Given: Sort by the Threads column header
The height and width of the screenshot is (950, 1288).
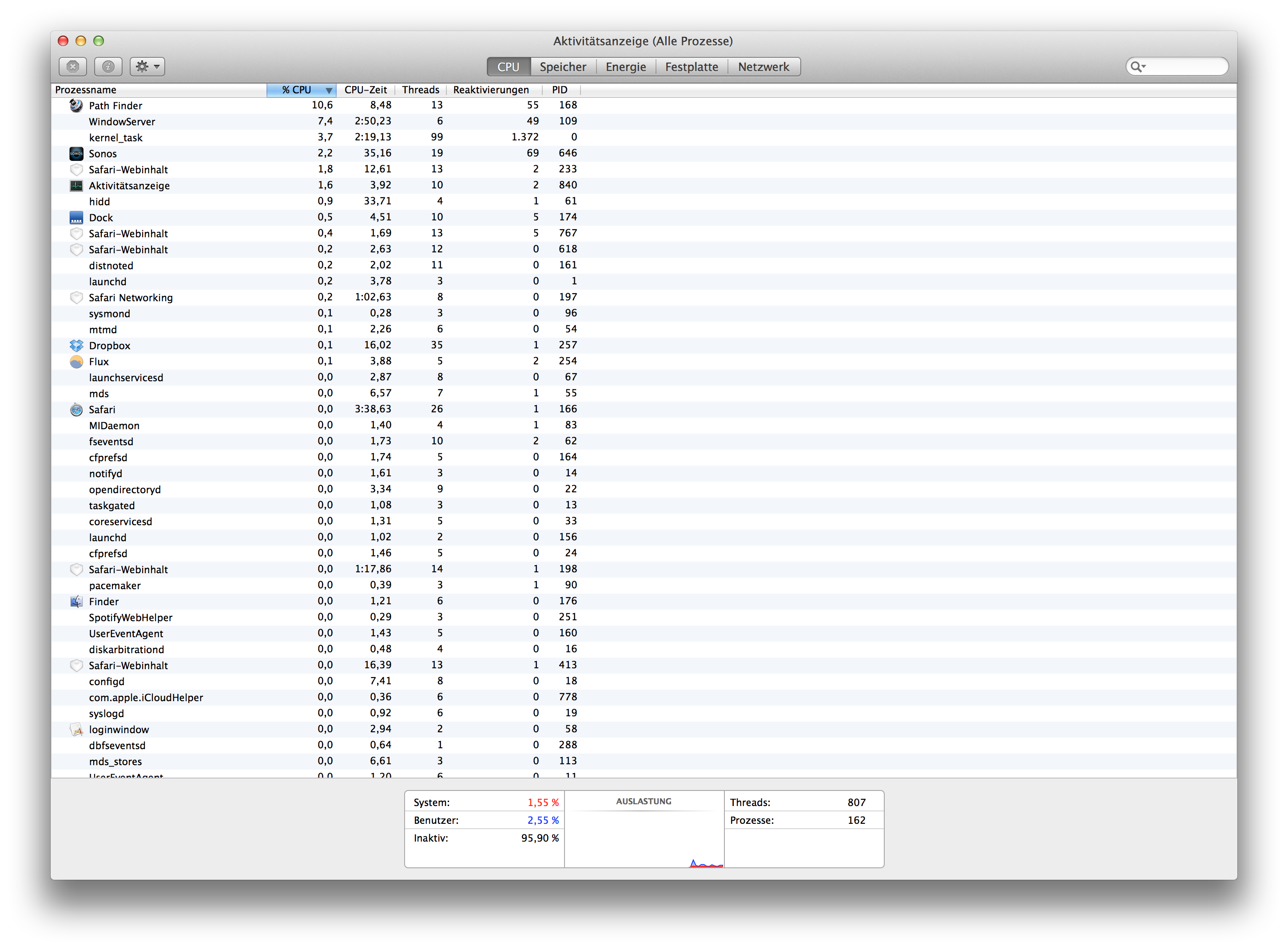Looking at the screenshot, I should point(420,90).
